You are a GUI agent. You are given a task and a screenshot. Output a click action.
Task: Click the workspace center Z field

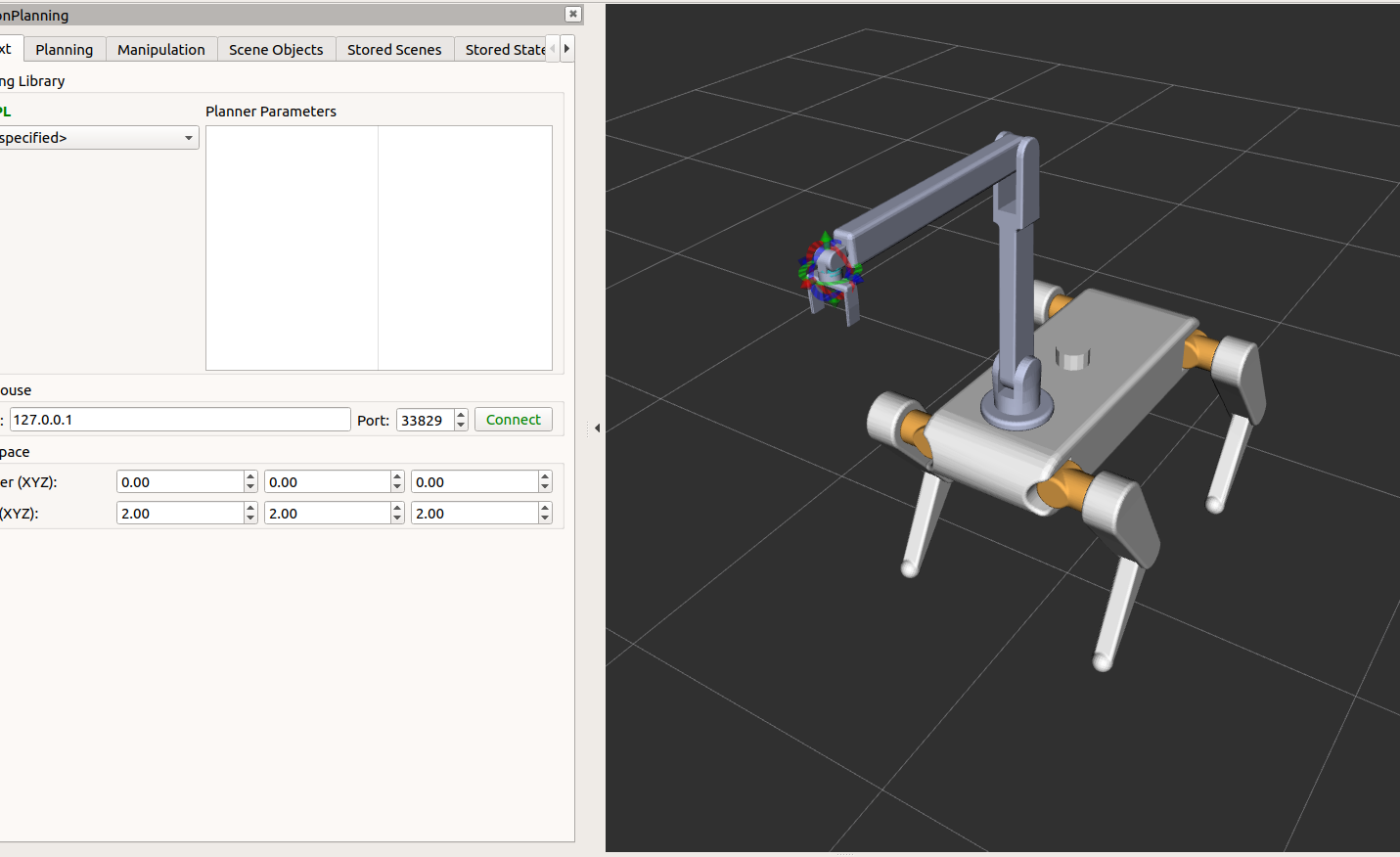(x=474, y=482)
